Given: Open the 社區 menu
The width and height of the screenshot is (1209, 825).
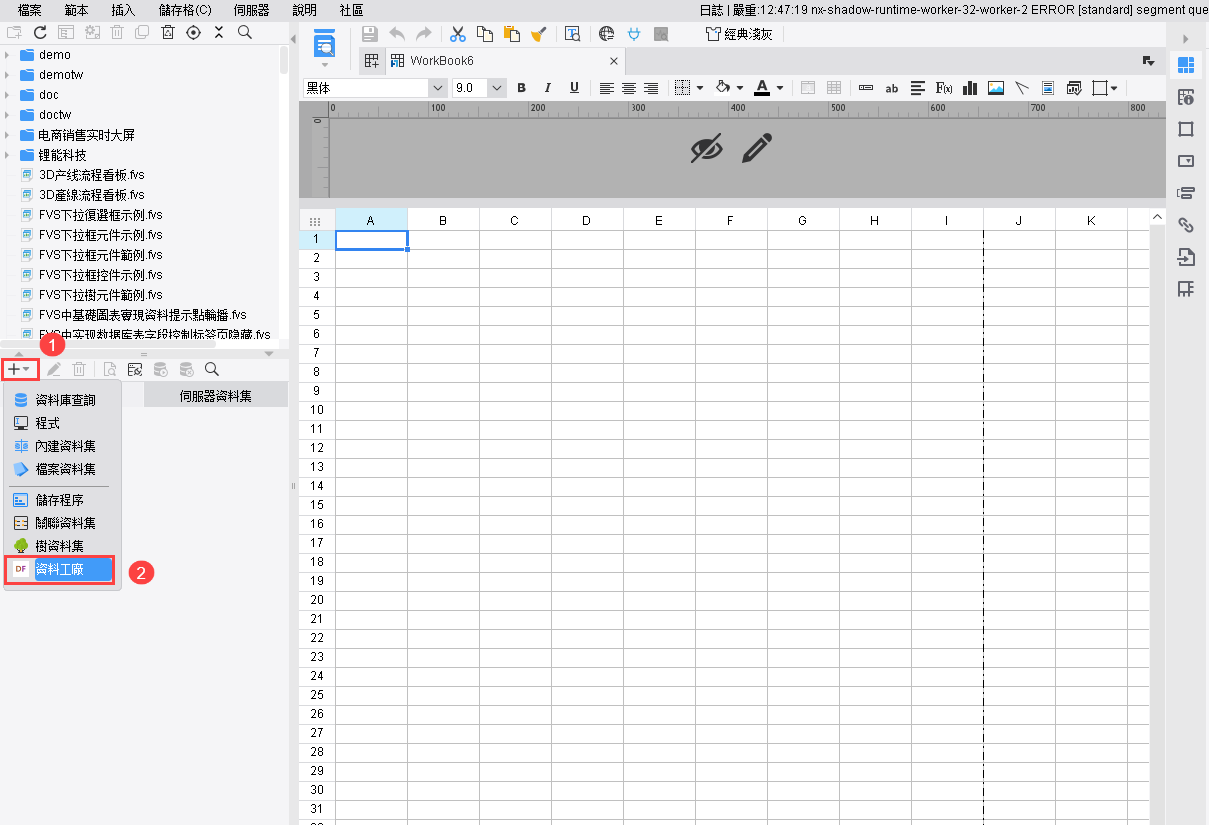Looking at the screenshot, I should click(x=351, y=10).
